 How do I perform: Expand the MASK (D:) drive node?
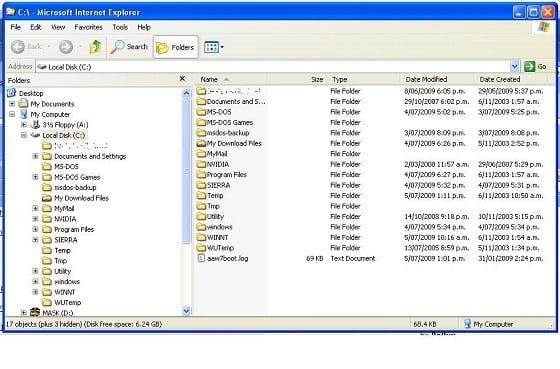coord(24,313)
